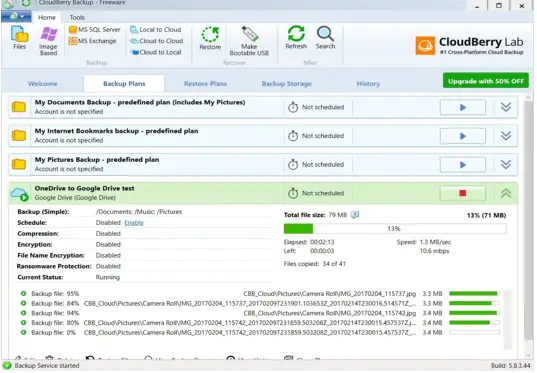This screenshot has width=537, height=373.
Task: Refresh the backup plans list
Action: (296, 38)
